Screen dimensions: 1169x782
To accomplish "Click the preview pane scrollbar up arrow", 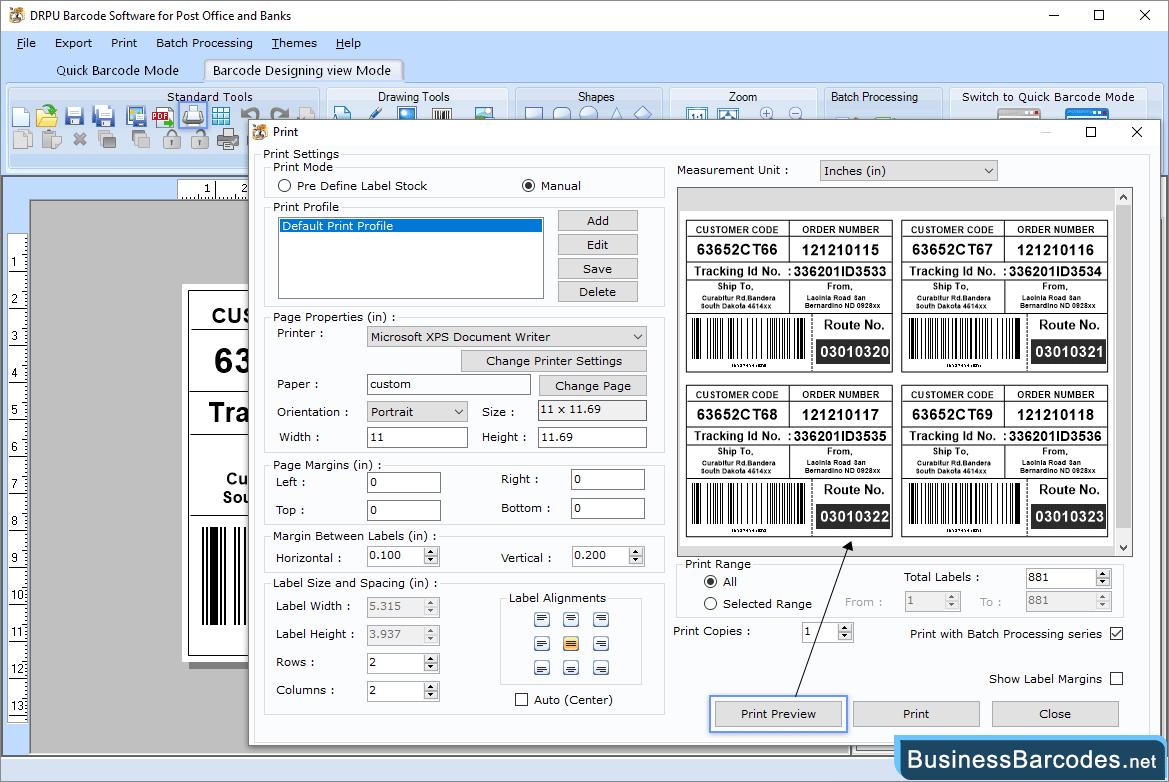I will pos(1124,198).
